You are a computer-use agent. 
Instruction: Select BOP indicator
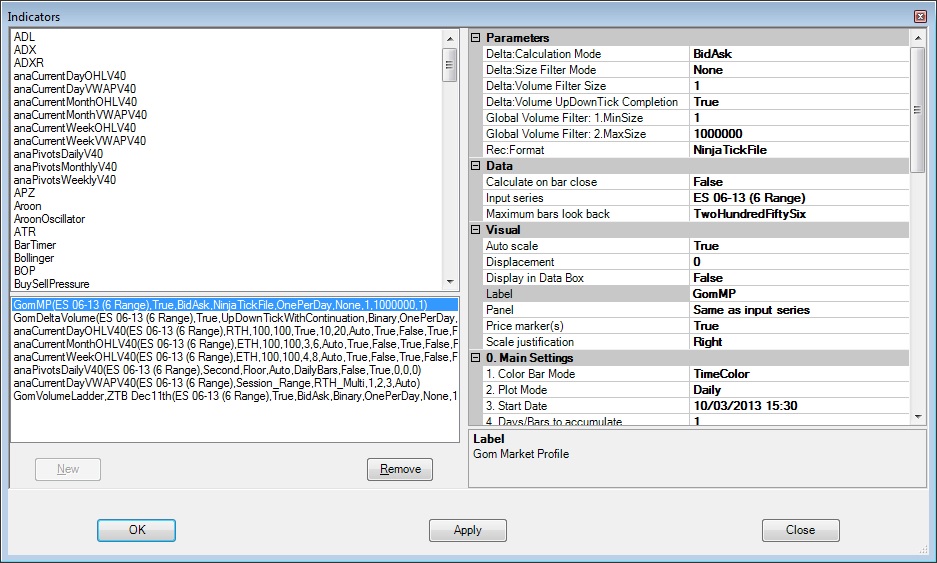coord(25,271)
